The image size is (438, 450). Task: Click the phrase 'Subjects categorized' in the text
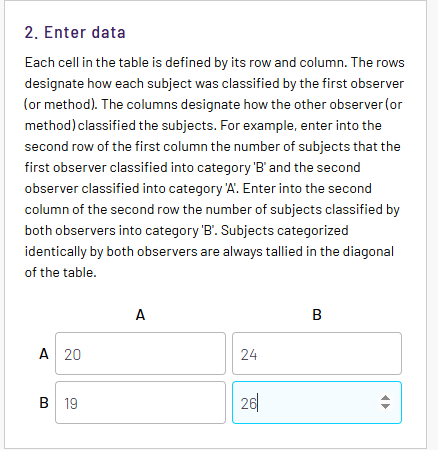tap(285, 231)
